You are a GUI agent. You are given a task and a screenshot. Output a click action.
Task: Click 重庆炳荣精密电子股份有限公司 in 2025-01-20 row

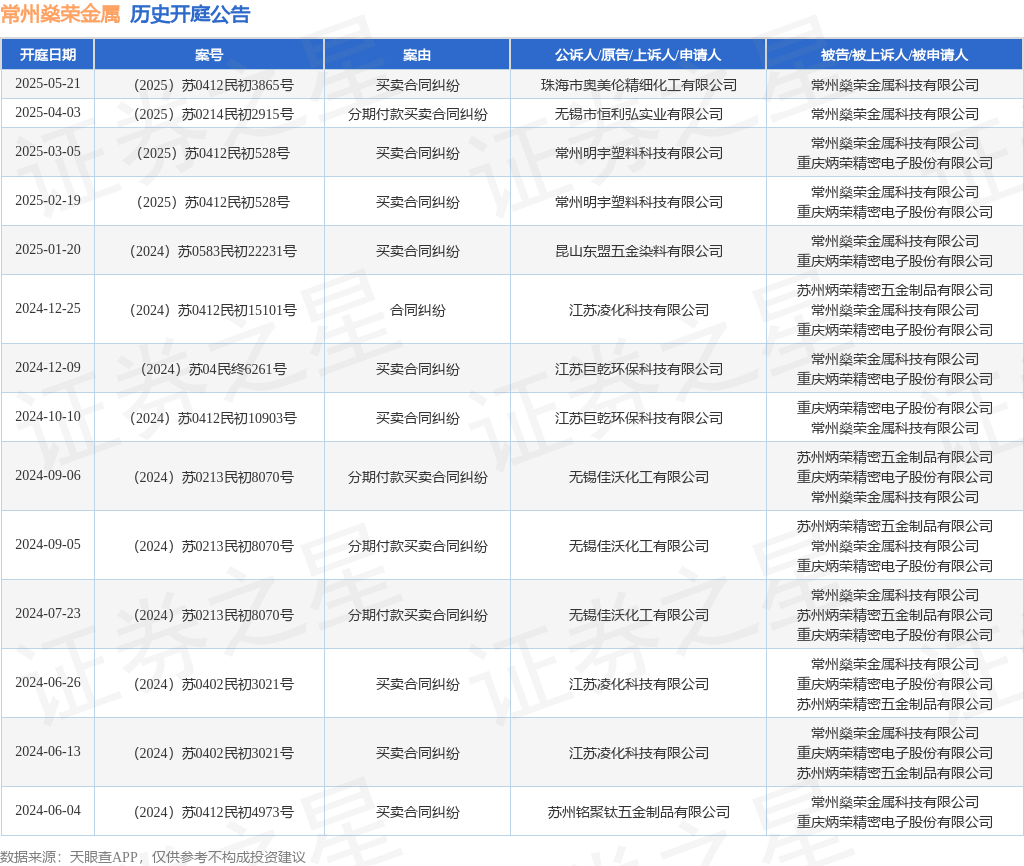[x=895, y=261]
